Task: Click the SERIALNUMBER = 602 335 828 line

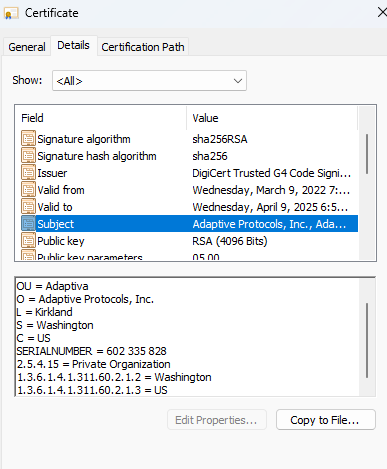Action: tap(91, 351)
